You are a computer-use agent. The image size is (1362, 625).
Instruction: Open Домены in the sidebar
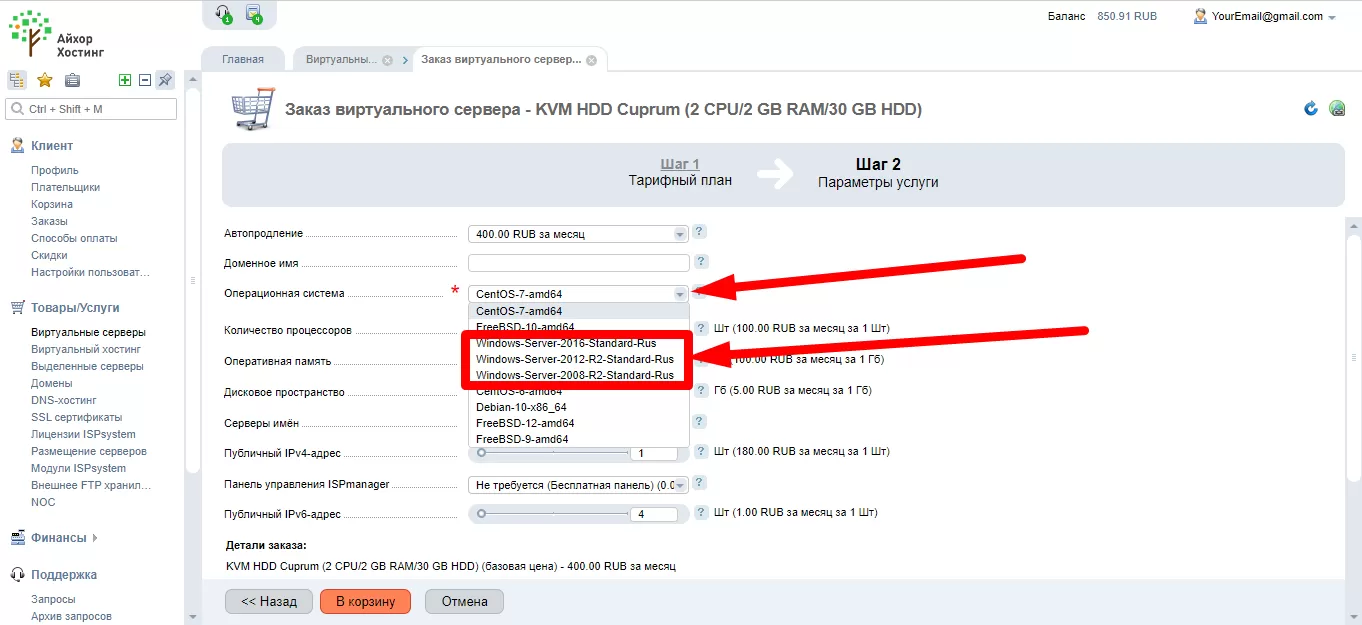[52, 383]
